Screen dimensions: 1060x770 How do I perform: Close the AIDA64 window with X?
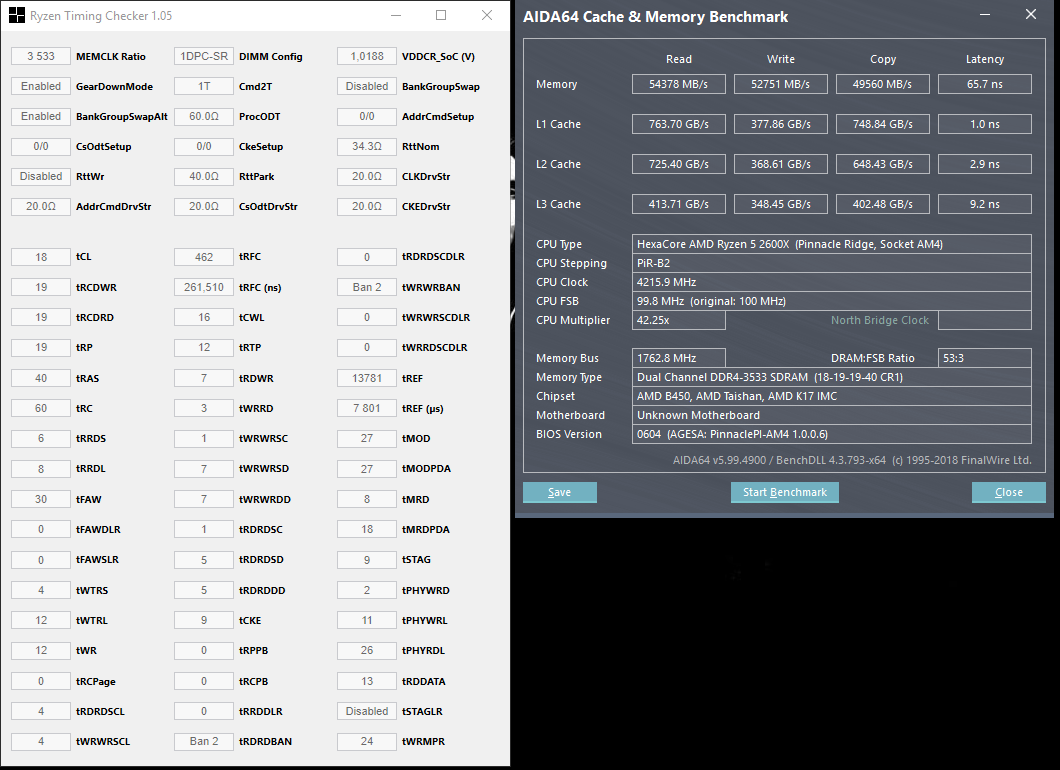point(1030,14)
